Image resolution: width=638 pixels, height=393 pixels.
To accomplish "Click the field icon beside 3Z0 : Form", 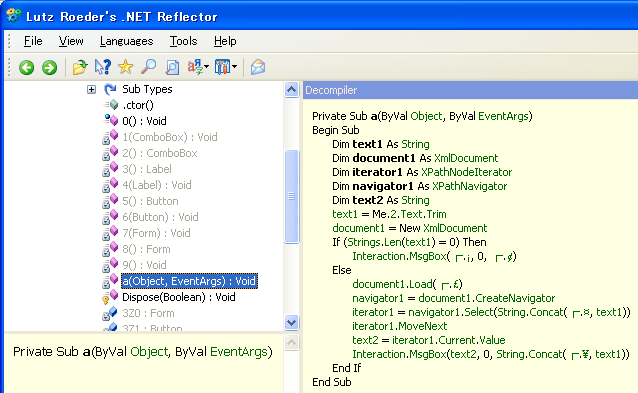I will coord(110,313).
